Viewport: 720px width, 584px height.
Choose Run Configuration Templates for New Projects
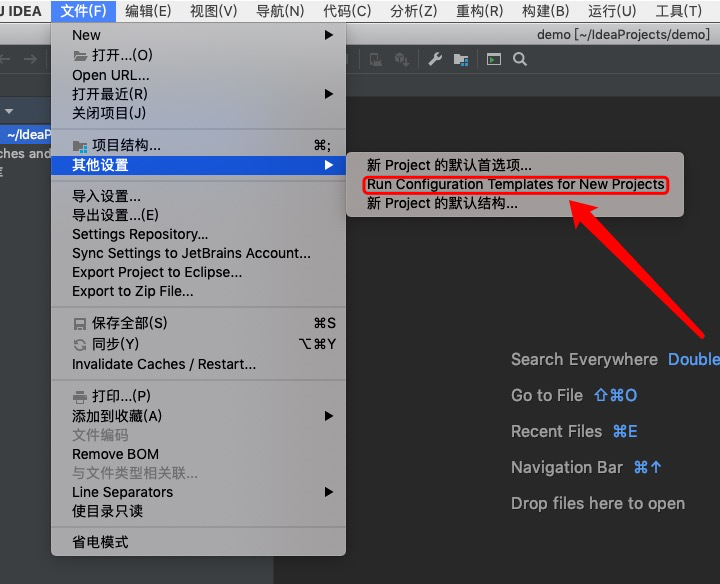click(515, 184)
